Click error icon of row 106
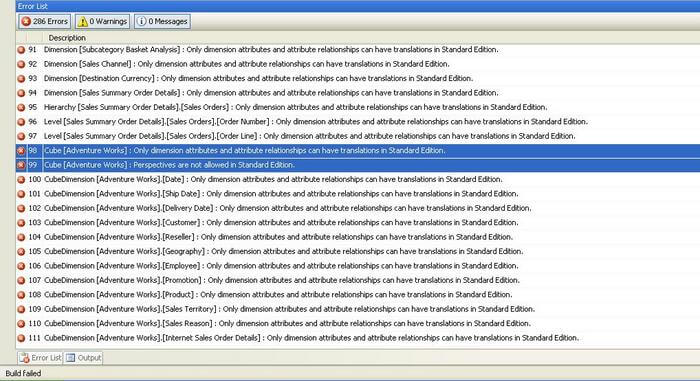This screenshot has width=700, height=381. 21,266
